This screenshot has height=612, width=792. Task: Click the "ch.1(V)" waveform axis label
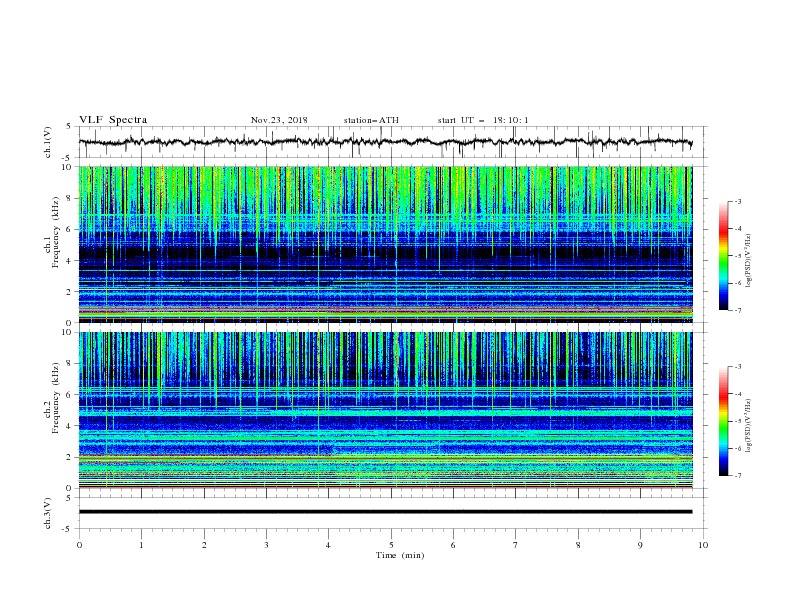(48, 142)
